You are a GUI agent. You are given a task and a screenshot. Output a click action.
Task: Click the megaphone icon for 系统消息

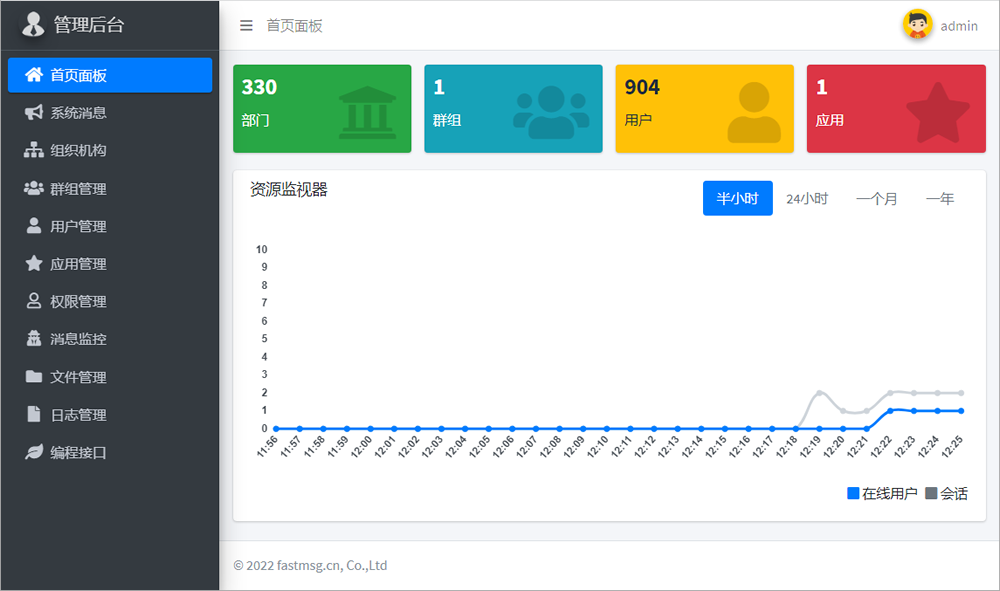point(34,112)
